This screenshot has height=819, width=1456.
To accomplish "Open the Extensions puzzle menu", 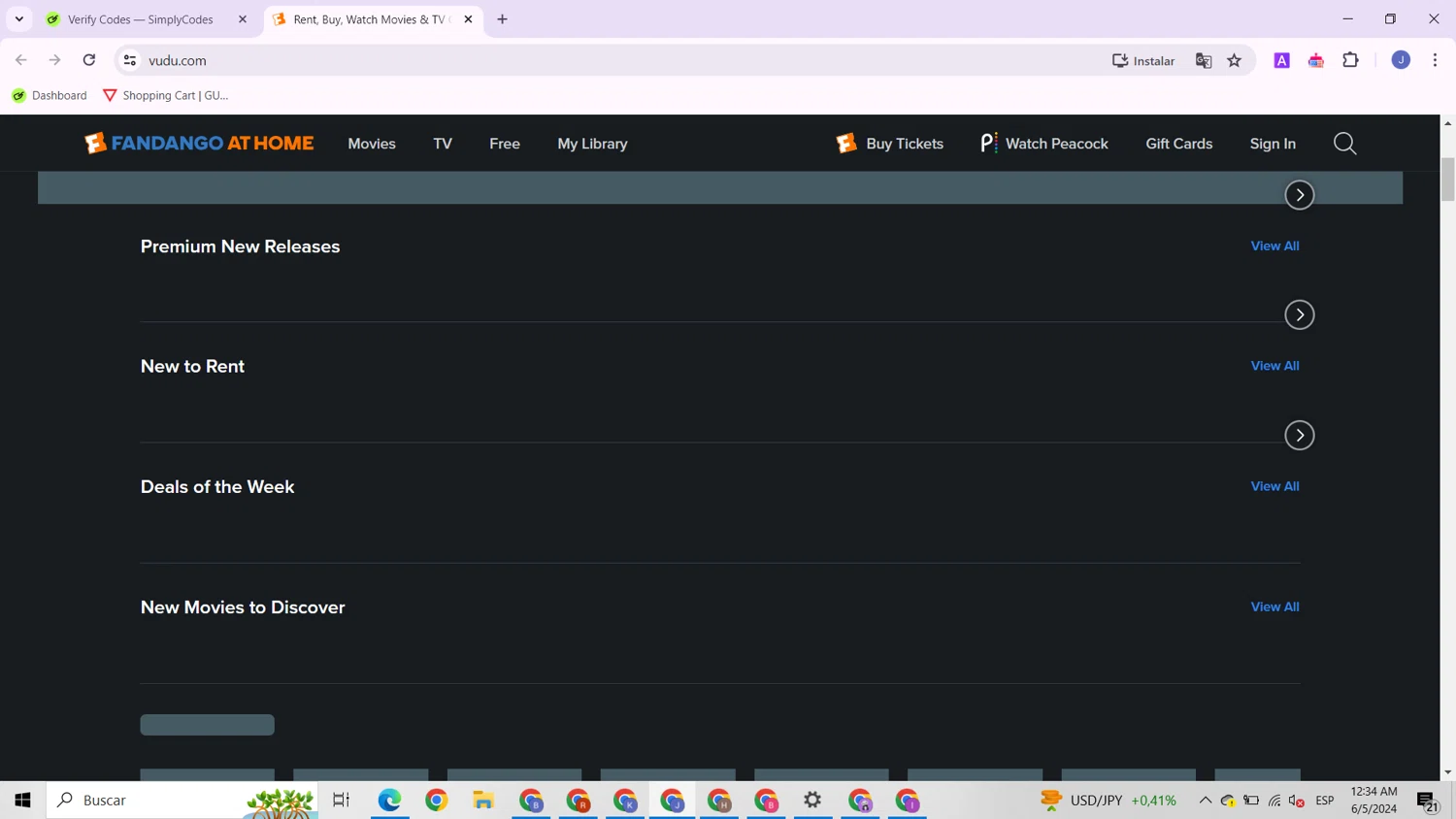I will point(1350,60).
